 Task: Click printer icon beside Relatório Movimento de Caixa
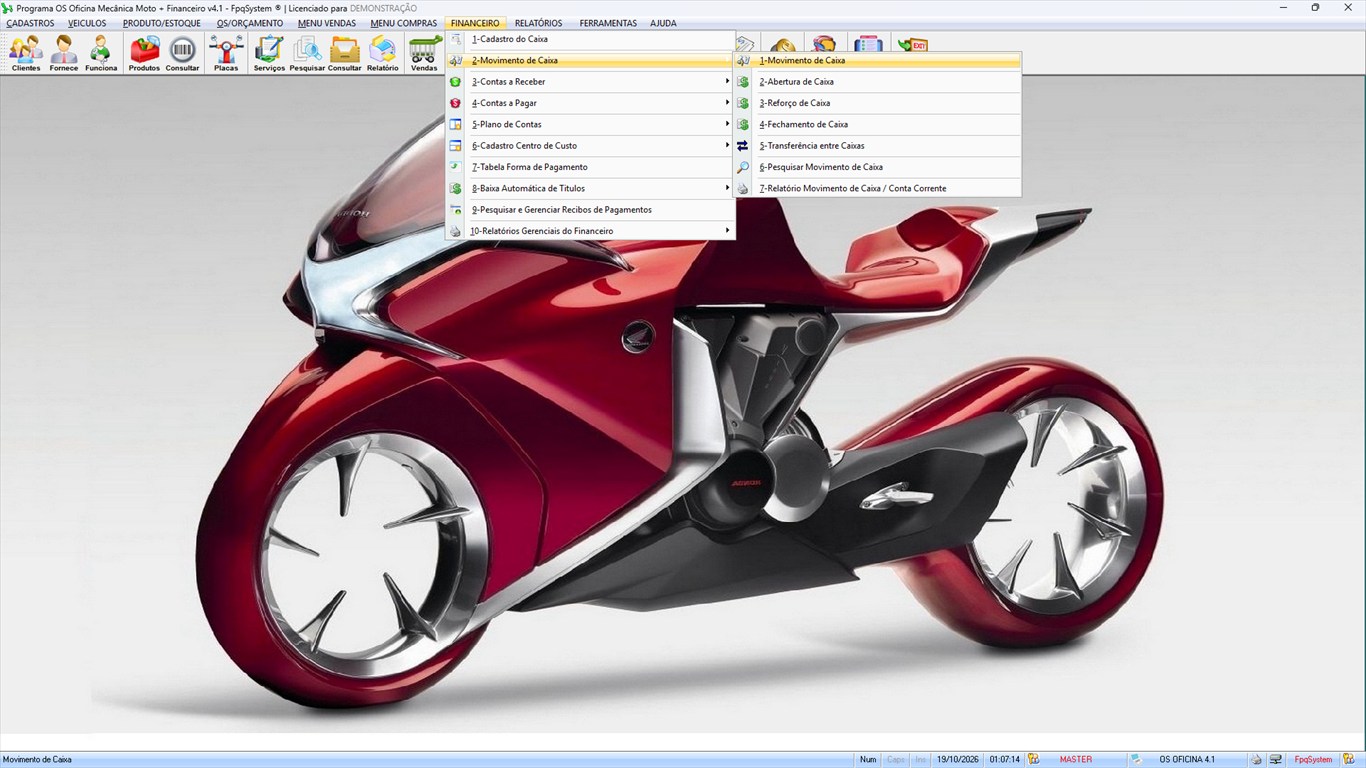(x=742, y=188)
